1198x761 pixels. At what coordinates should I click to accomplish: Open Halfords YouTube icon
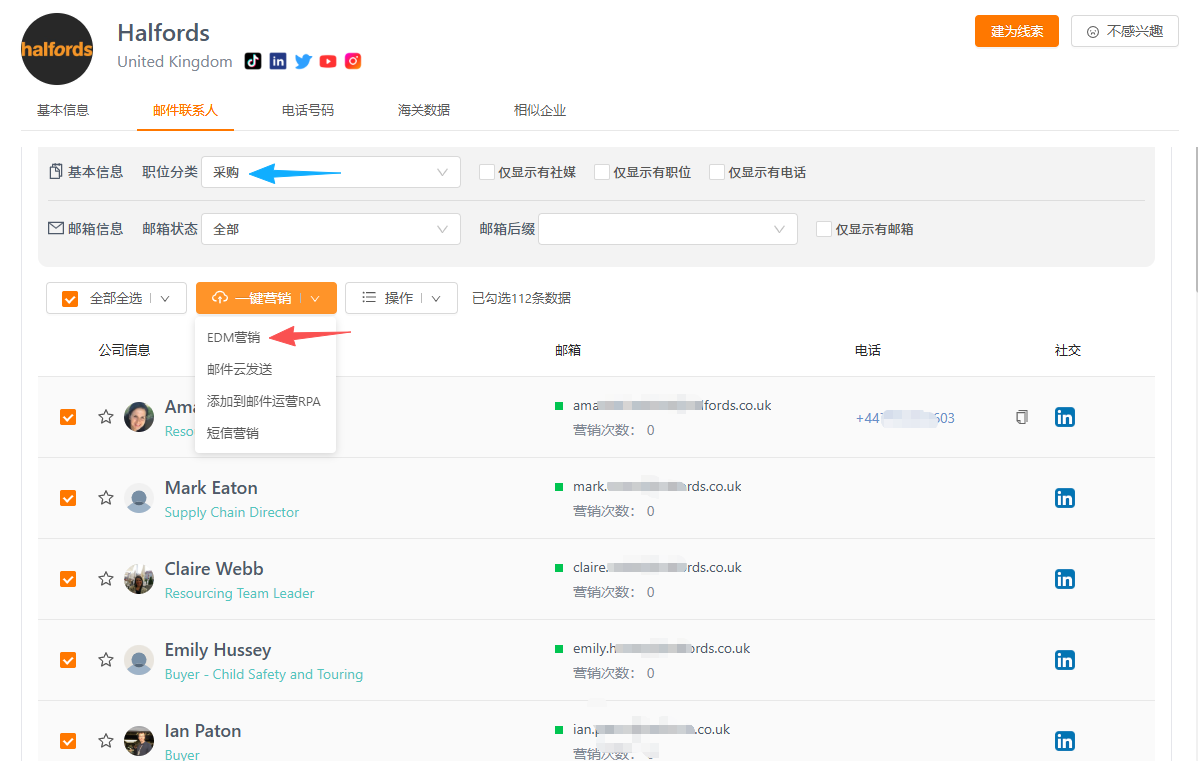click(328, 61)
